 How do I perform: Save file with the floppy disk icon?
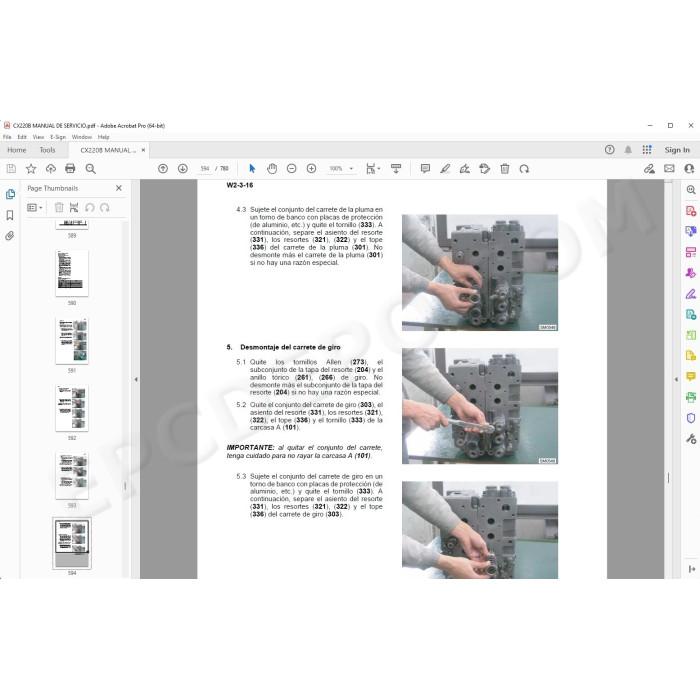(11, 169)
